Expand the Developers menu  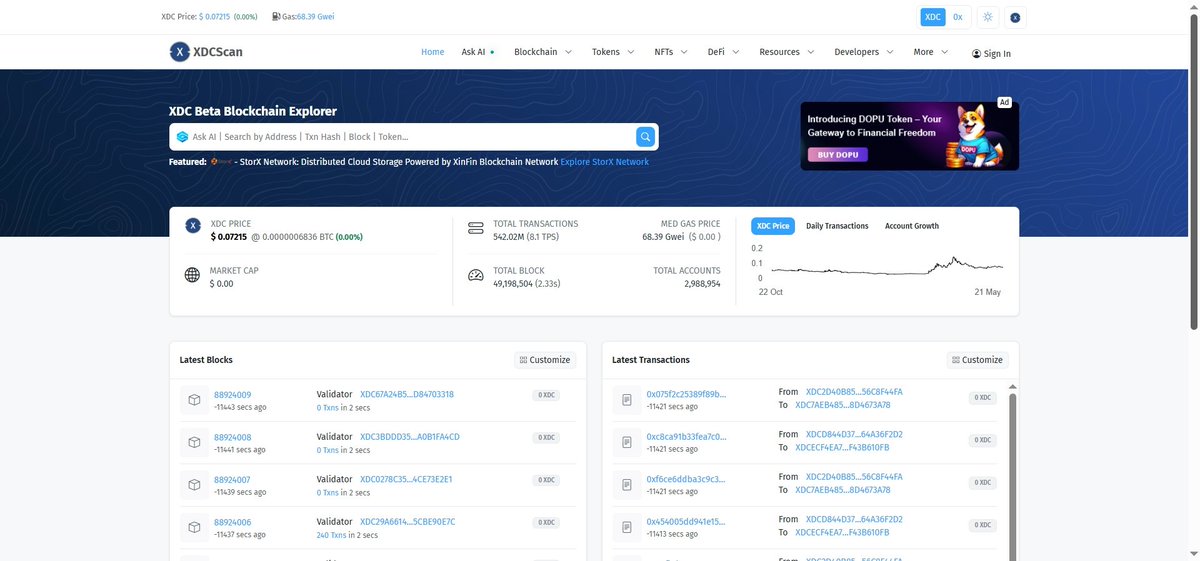tap(864, 52)
